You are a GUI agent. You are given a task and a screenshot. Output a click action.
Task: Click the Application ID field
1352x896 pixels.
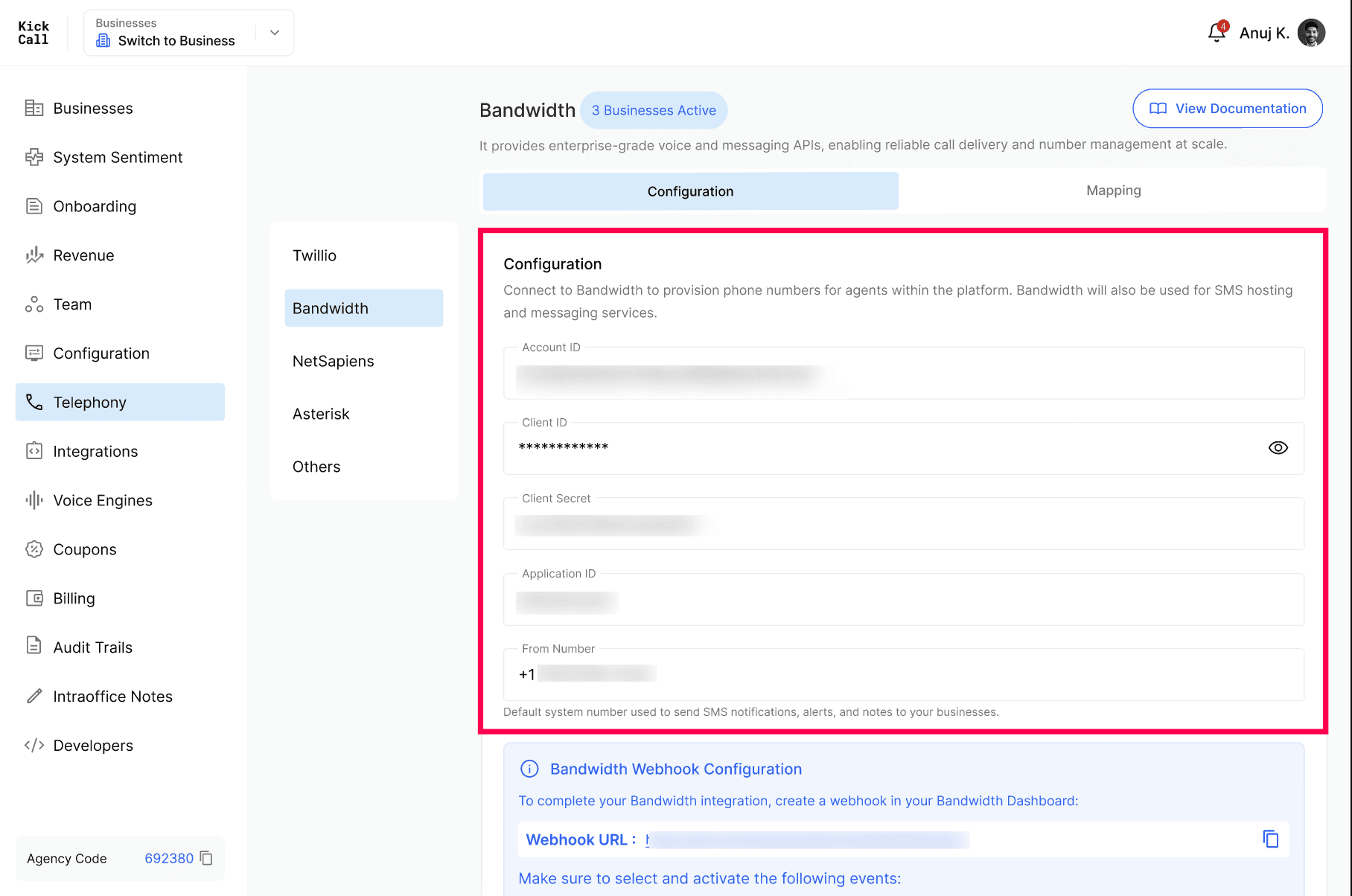pyautogui.click(x=904, y=599)
